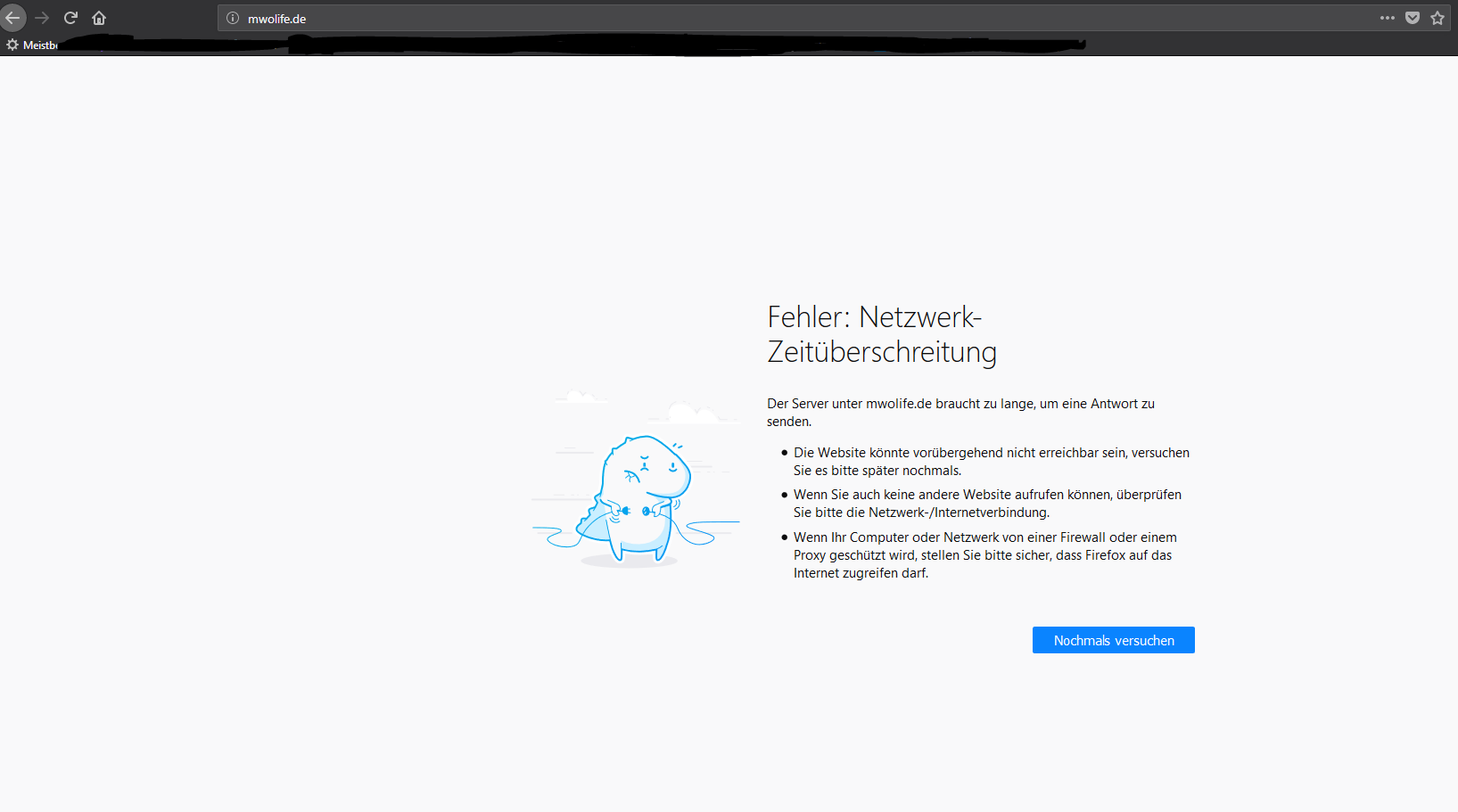The height and width of the screenshot is (812, 1458).
Task: Select the Netzwerk-Zeitüberschreitung error heading
Action: pyautogui.click(x=881, y=334)
